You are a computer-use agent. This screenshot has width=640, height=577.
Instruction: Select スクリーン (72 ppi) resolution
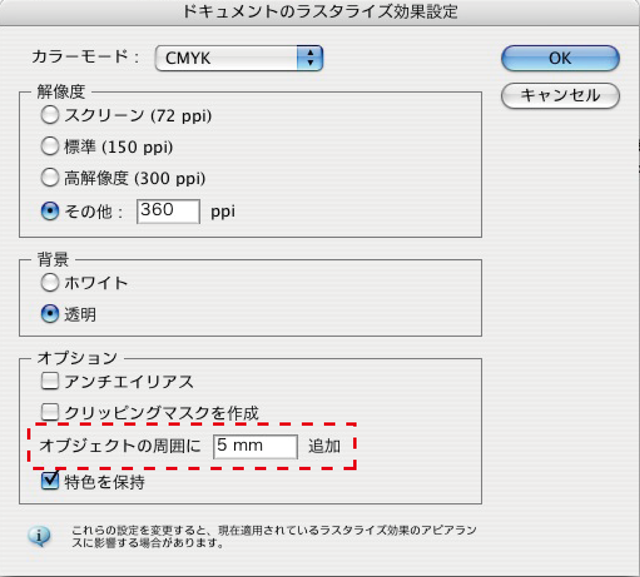[50, 115]
